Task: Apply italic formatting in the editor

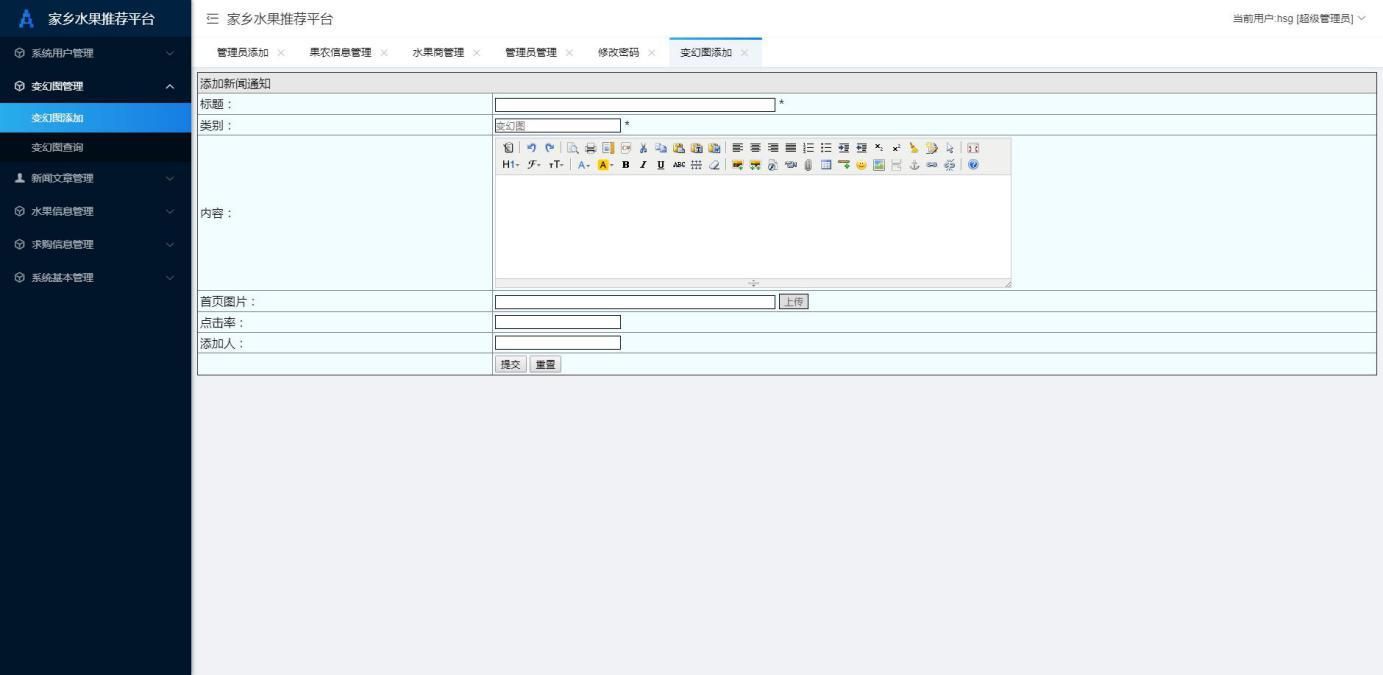Action: point(643,165)
